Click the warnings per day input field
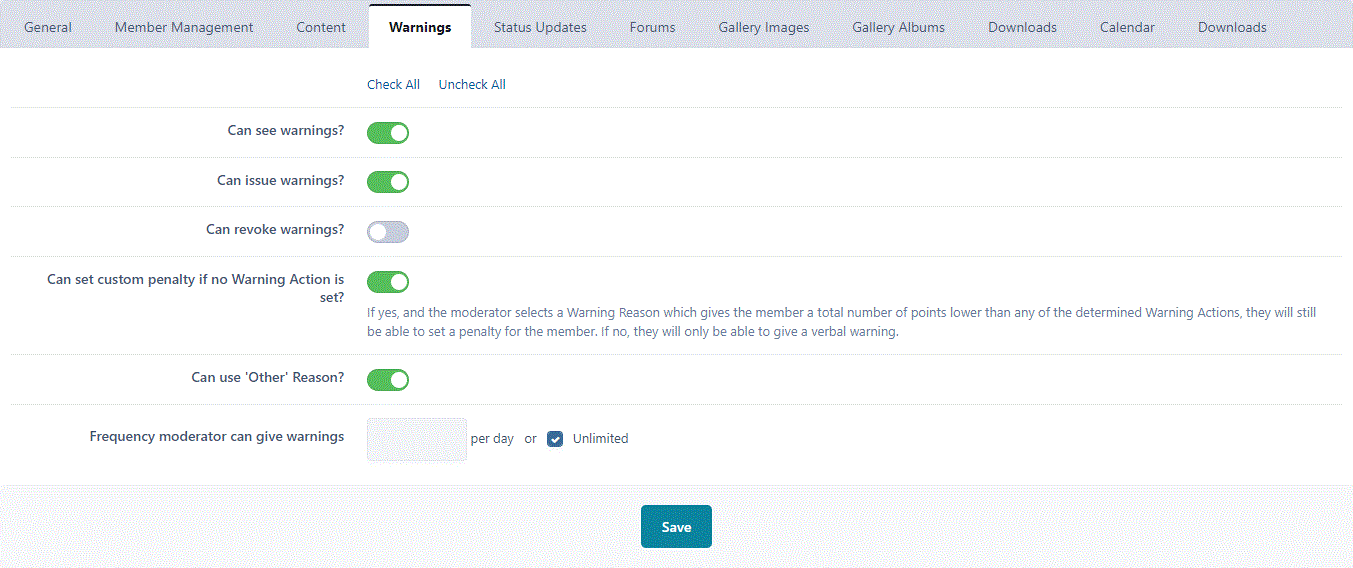This screenshot has width=1353, height=568. (x=417, y=440)
